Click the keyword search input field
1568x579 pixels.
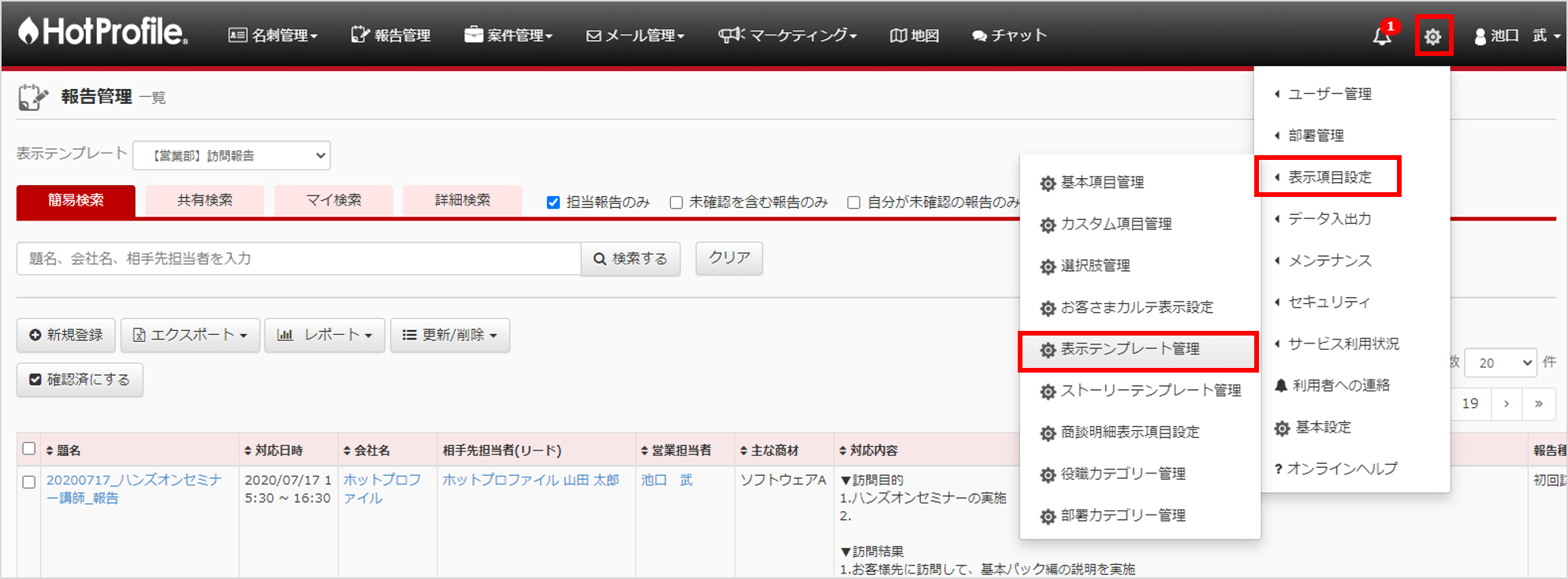point(298,259)
